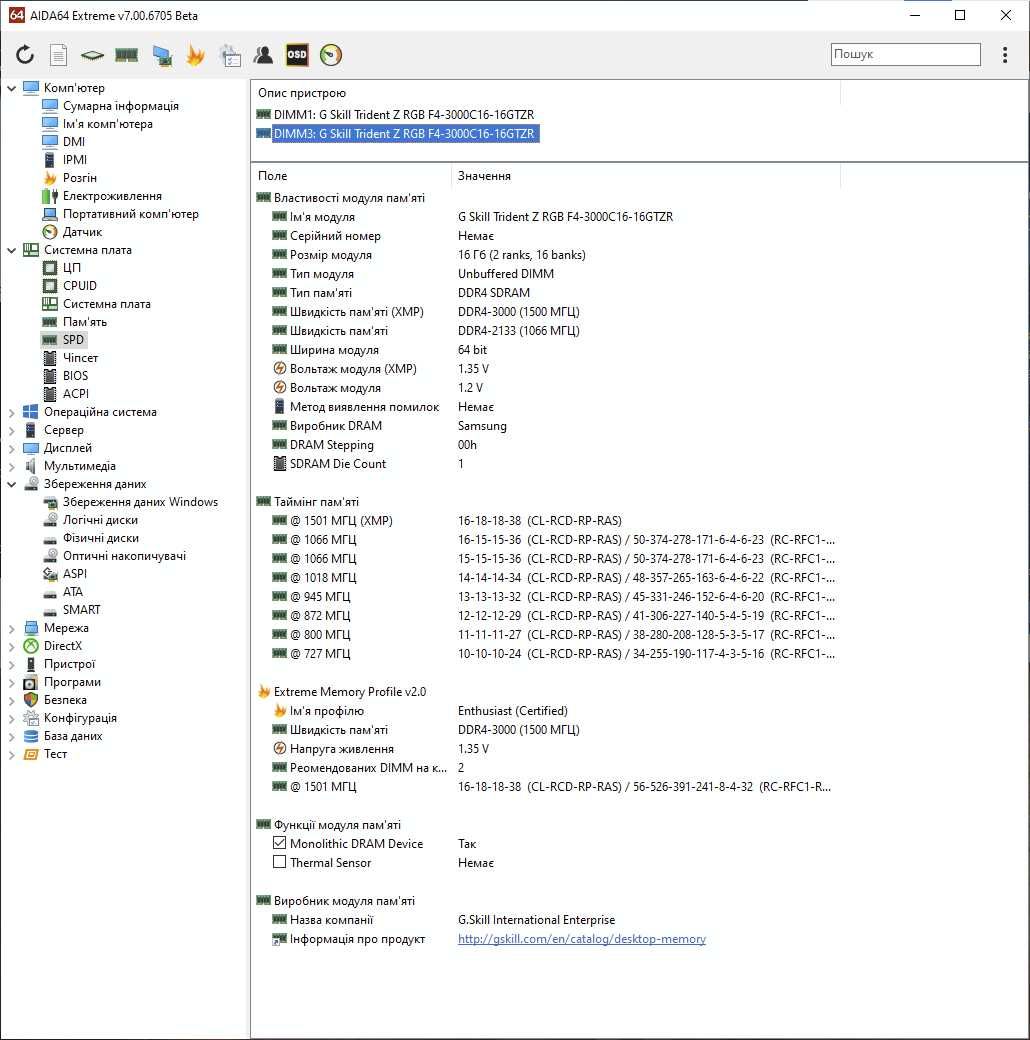Launch the flame stability test icon

pos(196,55)
